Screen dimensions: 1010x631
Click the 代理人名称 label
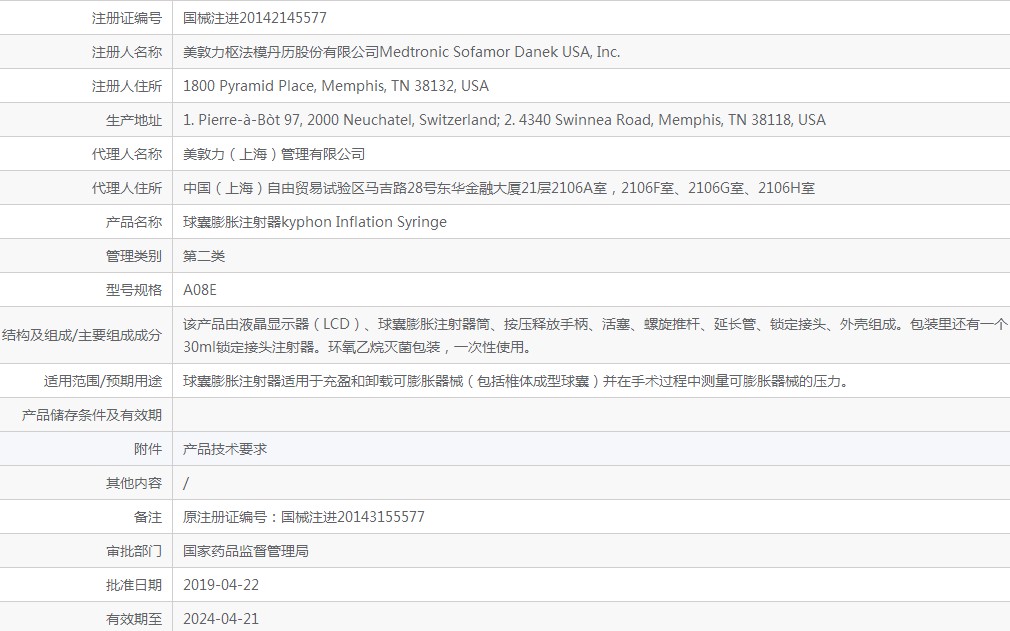click(127, 155)
